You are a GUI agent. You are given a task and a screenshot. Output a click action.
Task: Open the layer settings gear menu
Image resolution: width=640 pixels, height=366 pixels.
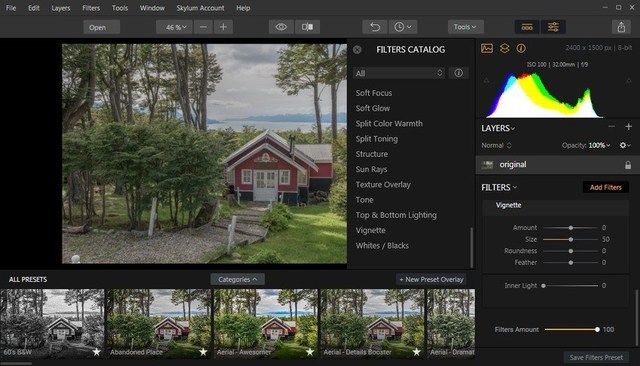click(x=625, y=145)
